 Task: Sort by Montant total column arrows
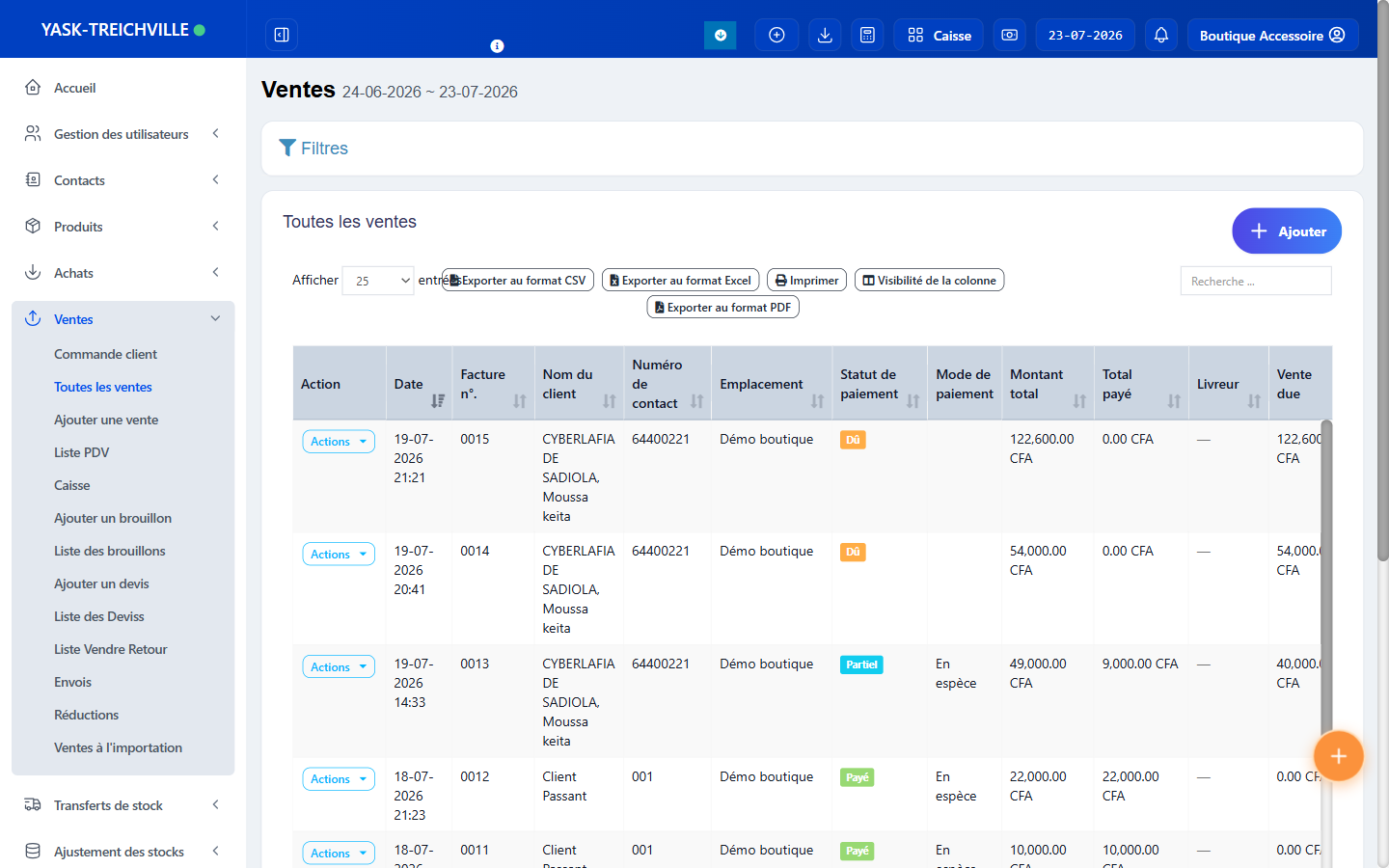[x=1079, y=400]
